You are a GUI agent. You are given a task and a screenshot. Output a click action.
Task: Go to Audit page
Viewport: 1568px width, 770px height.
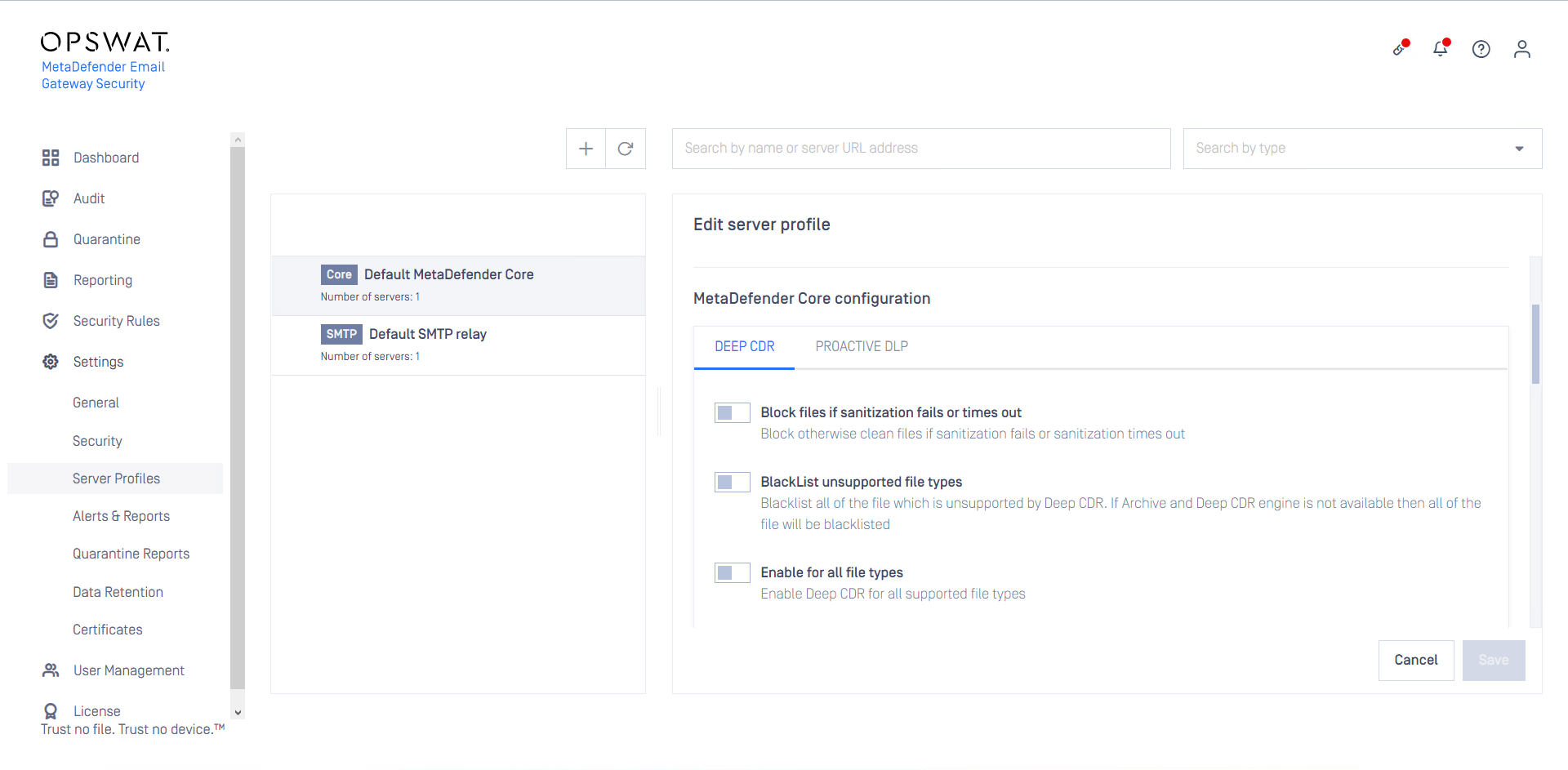(x=89, y=198)
